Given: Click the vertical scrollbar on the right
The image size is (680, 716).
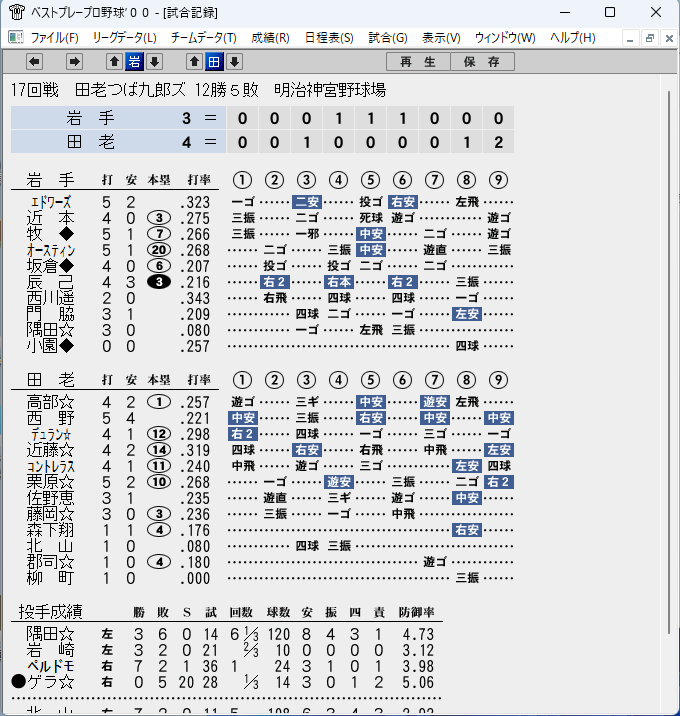Looking at the screenshot, I should 669,362.
